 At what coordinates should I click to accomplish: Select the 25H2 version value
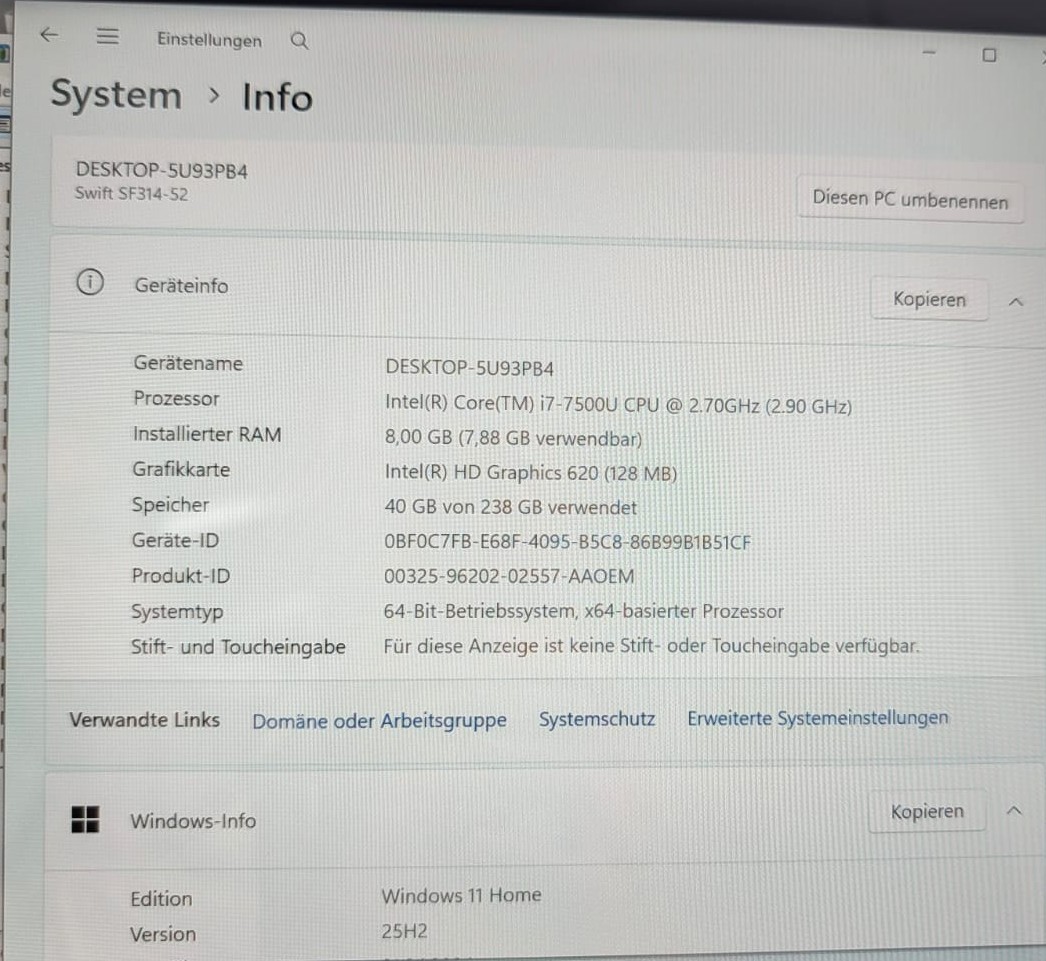[x=404, y=930]
